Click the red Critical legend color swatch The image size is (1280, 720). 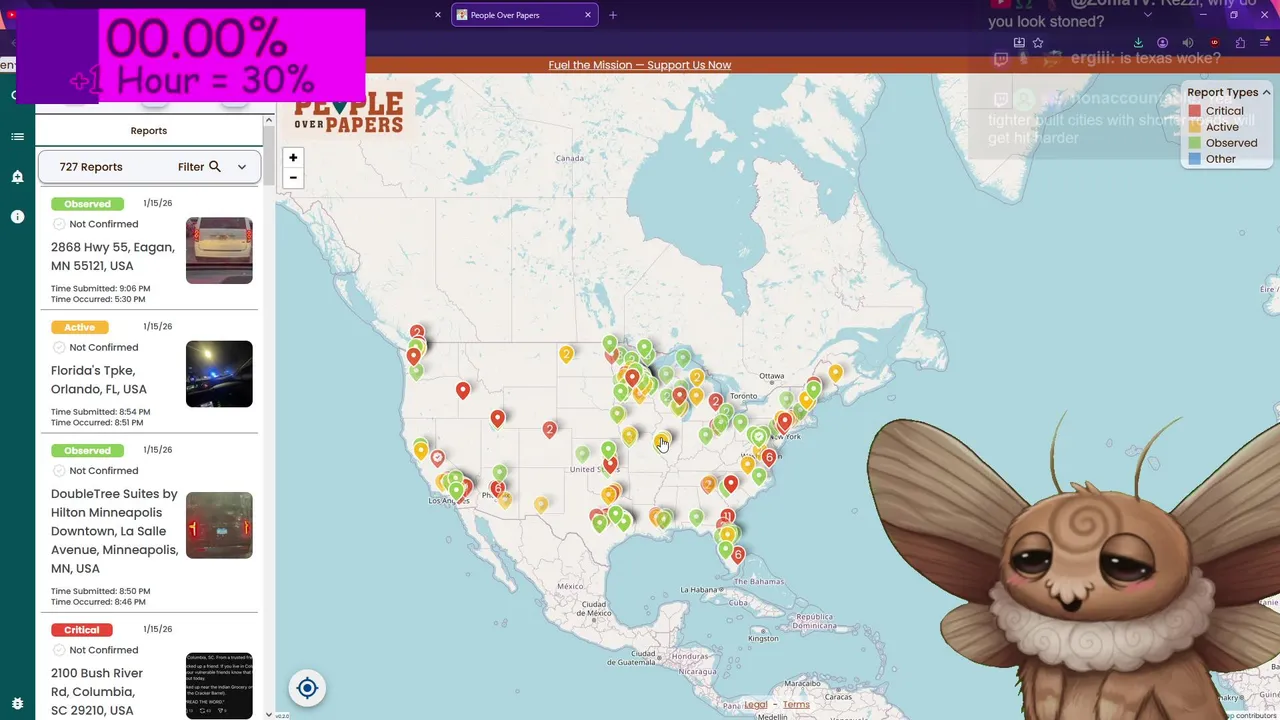pos(1194,111)
